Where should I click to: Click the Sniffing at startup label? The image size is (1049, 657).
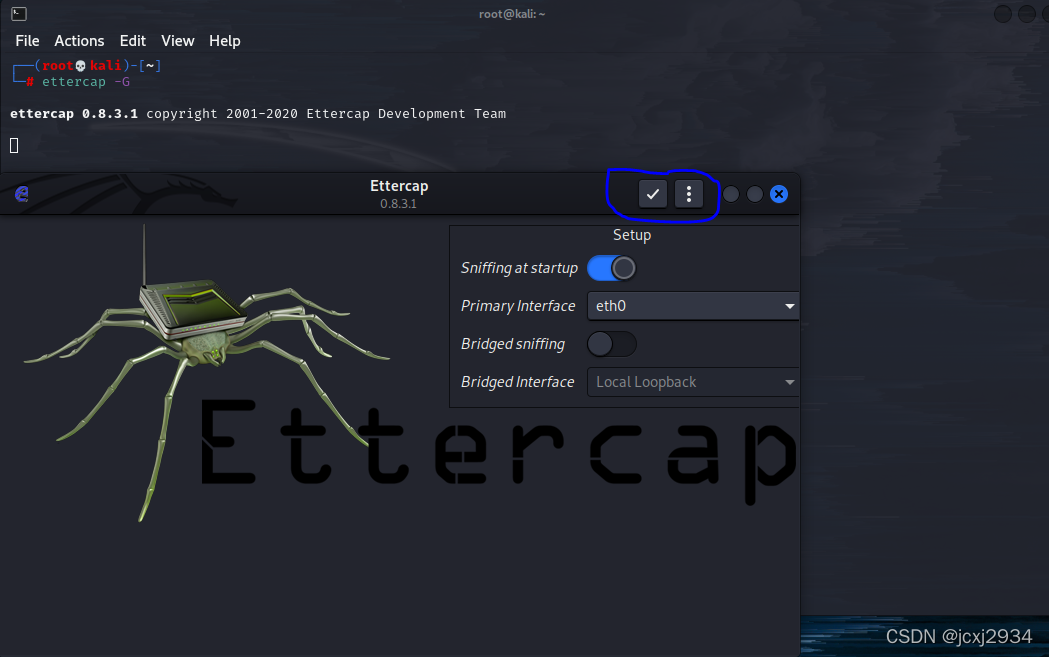519,268
